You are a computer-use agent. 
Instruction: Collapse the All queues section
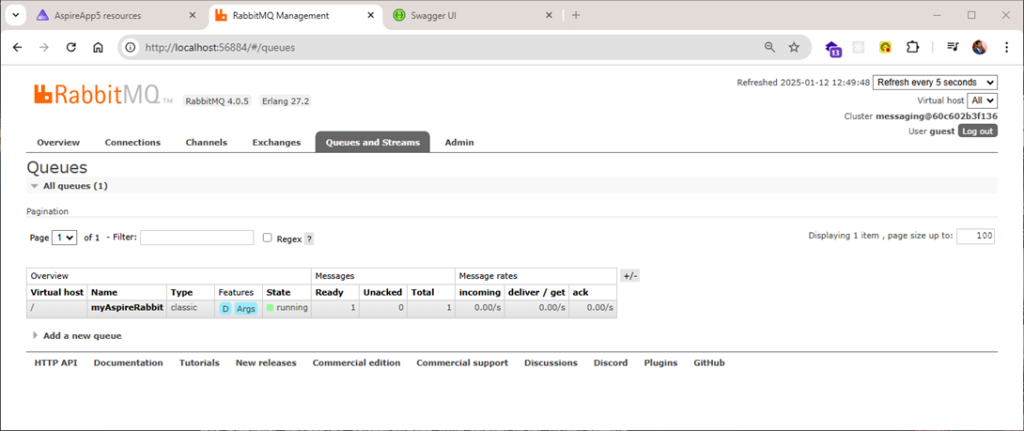74,186
